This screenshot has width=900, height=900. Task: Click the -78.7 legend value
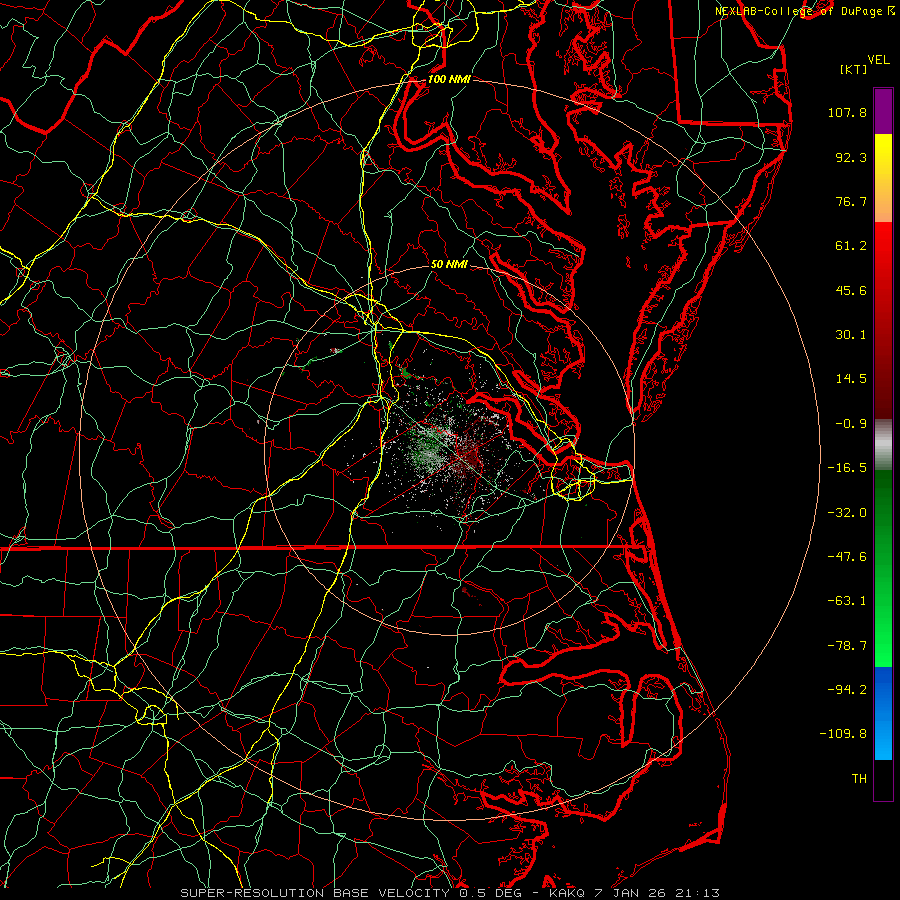coord(847,646)
